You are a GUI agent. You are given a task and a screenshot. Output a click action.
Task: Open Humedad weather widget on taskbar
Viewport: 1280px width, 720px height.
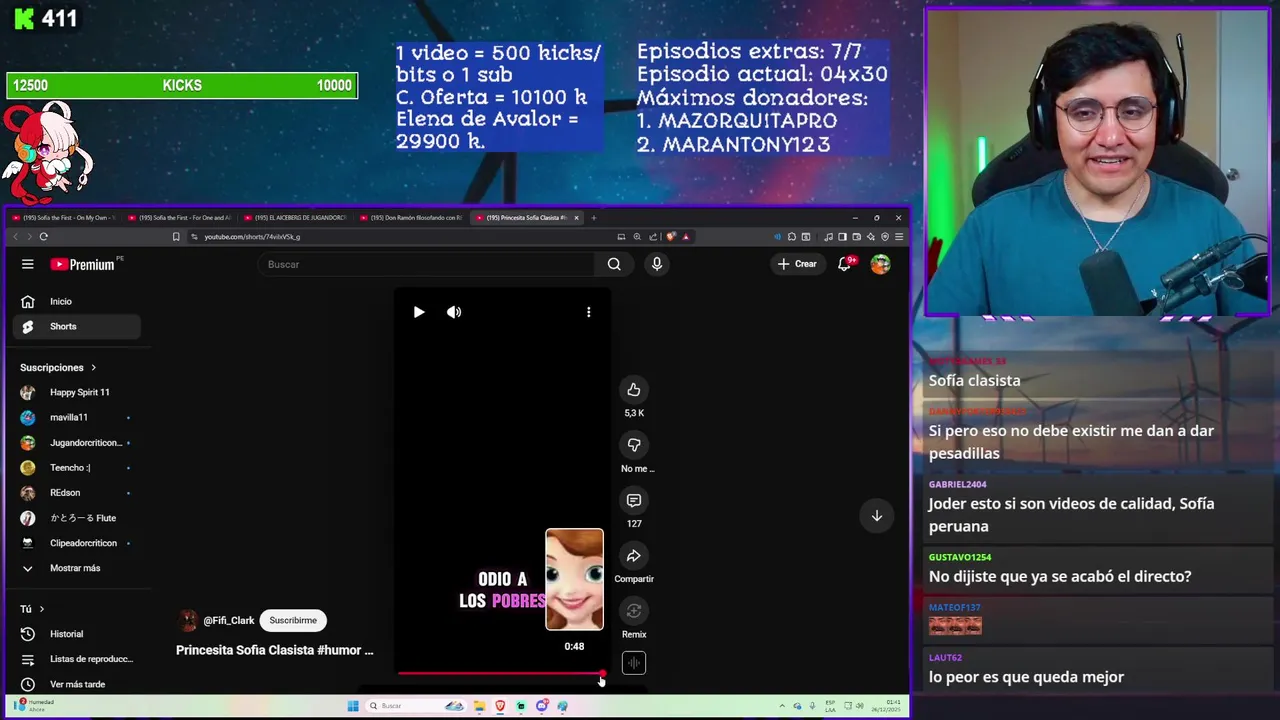tap(35, 705)
